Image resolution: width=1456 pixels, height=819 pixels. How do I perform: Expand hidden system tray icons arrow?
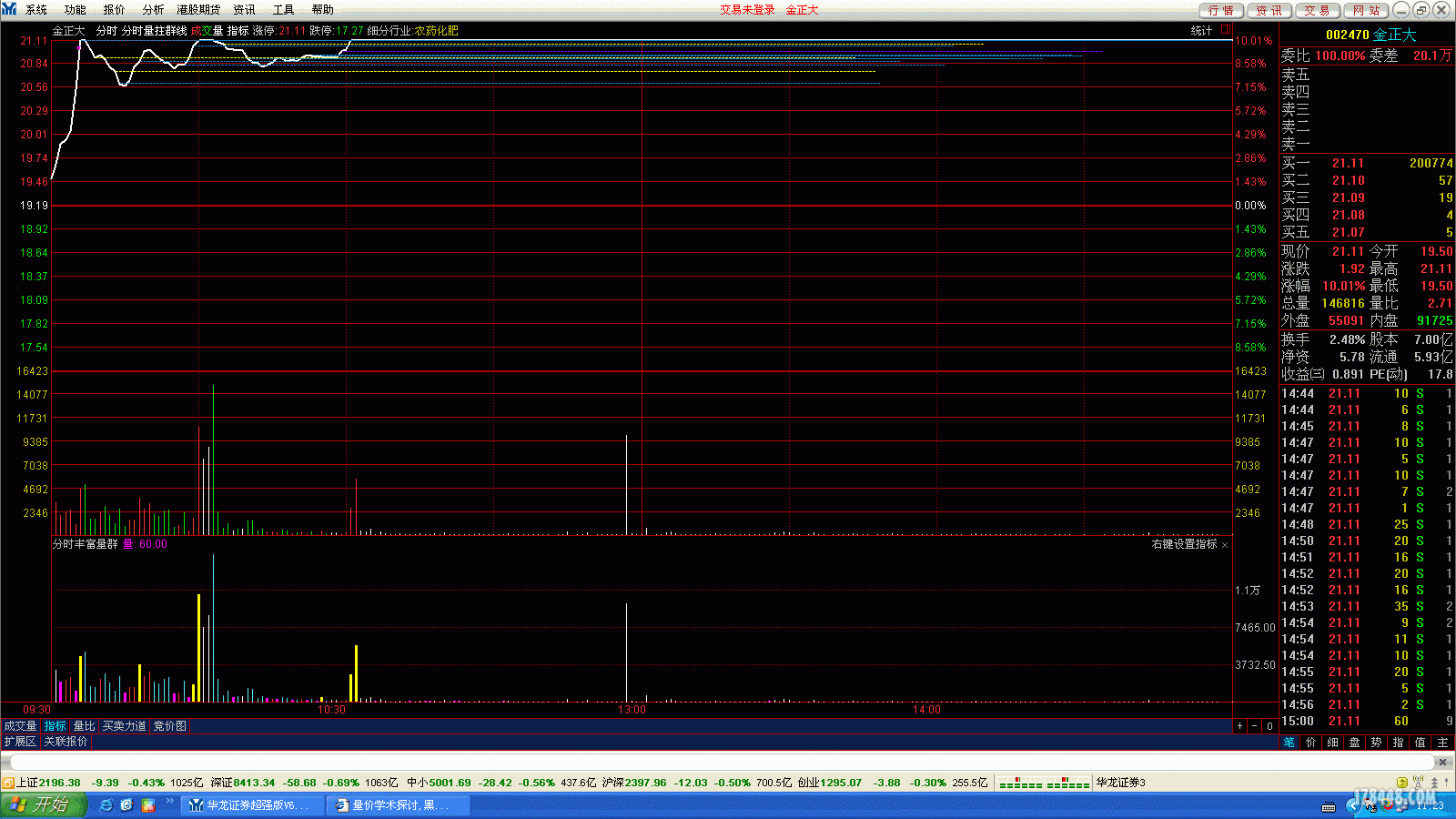tap(1352, 805)
